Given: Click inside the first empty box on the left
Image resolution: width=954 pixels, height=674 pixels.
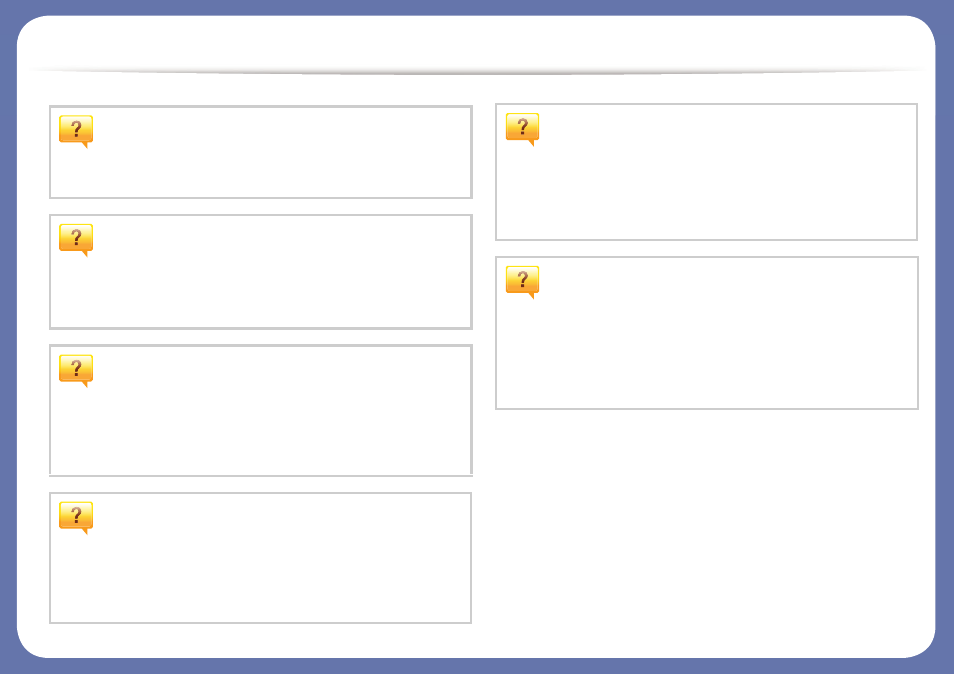Looking at the screenshot, I should (261, 152).
